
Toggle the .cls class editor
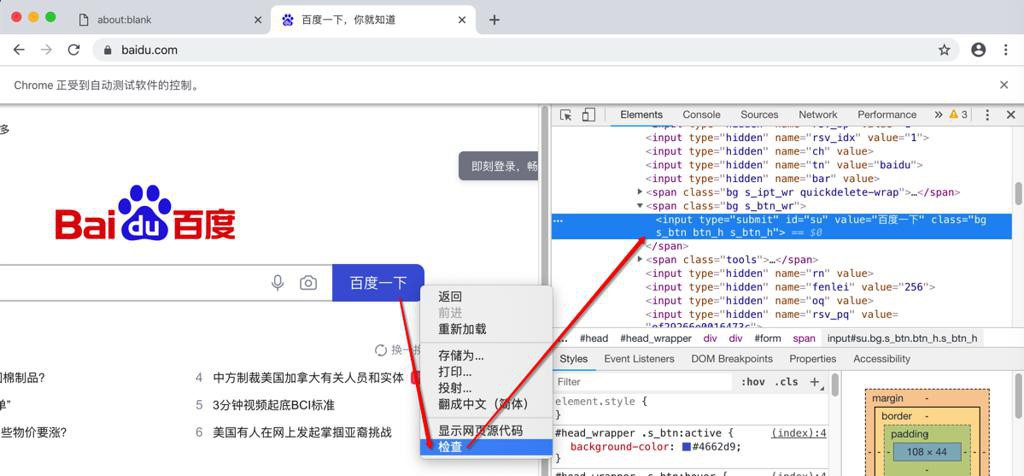coord(786,382)
